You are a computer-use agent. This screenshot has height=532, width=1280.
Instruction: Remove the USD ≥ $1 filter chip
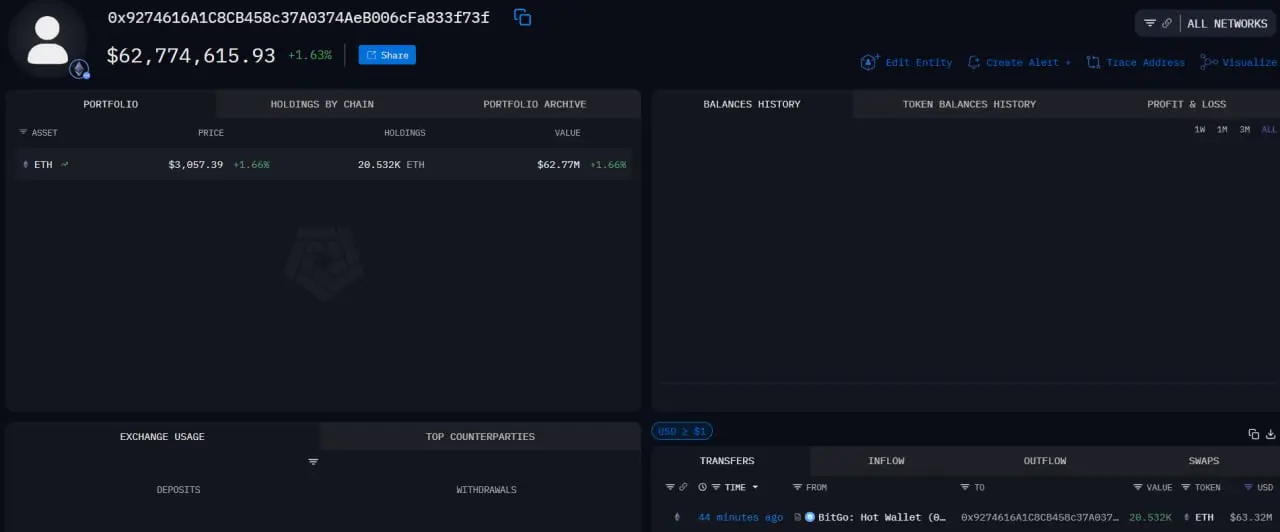point(681,431)
